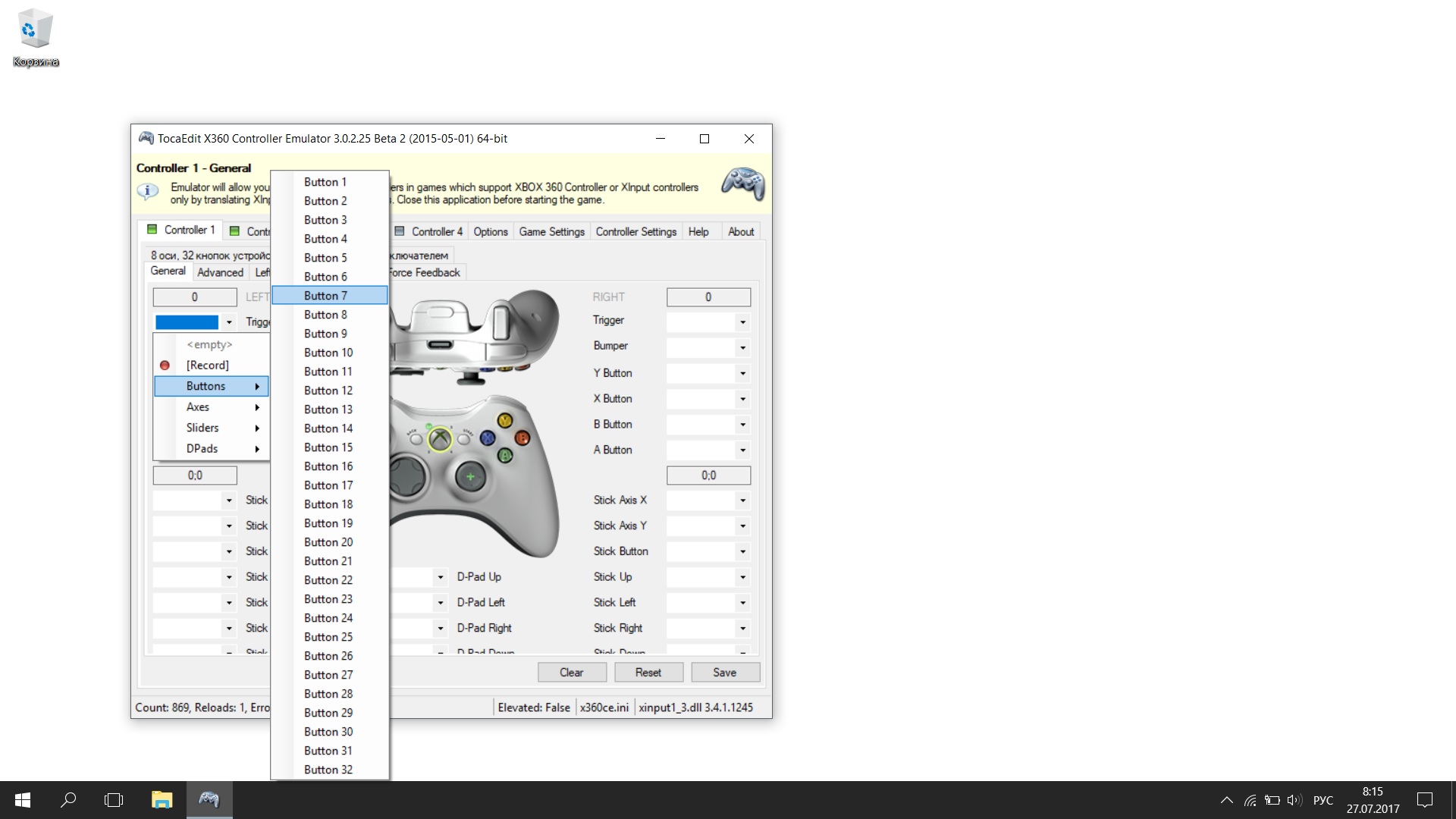Click the blue info icon in header

click(x=147, y=191)
